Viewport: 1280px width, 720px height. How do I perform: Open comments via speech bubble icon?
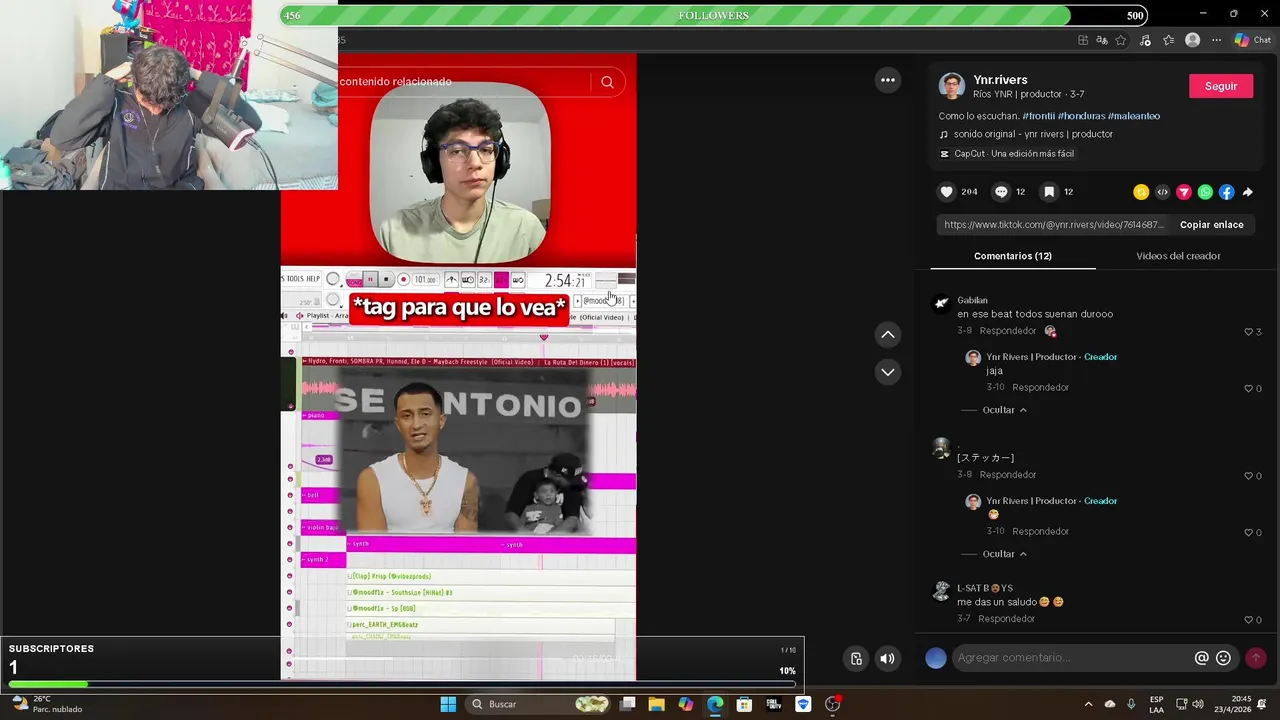pyautogui.click(x=1001, y=192)
